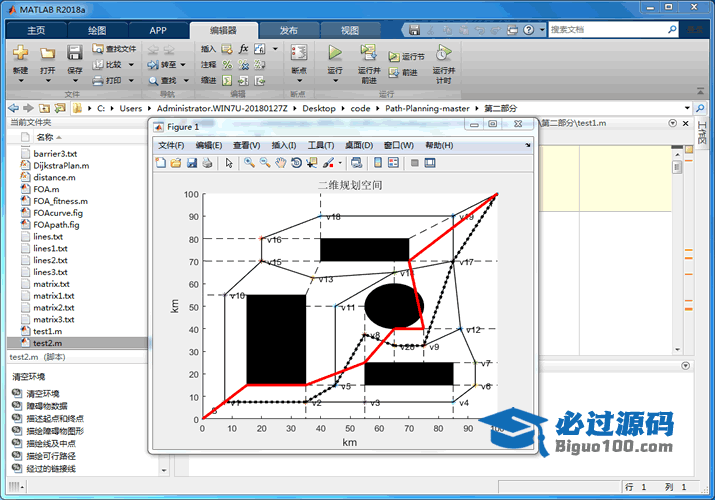The height and width of the screenshot is (500, 715).
Task: Click the smart indent icon in the indent row
Action: click(227, 81)
